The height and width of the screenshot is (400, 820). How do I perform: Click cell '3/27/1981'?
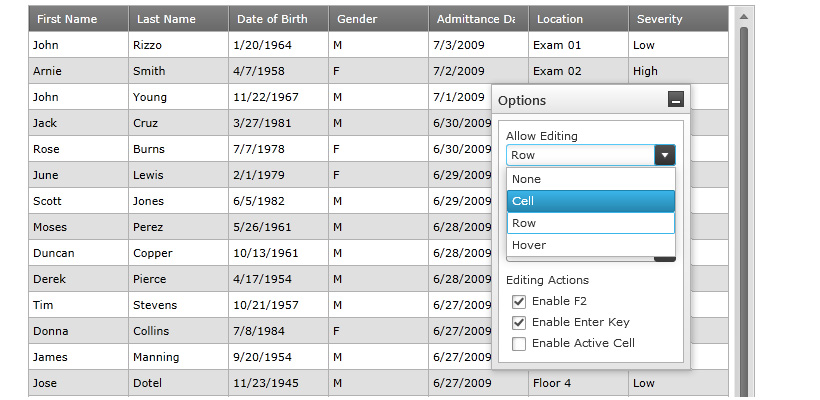pyautogui.click(x=278, y=123)
